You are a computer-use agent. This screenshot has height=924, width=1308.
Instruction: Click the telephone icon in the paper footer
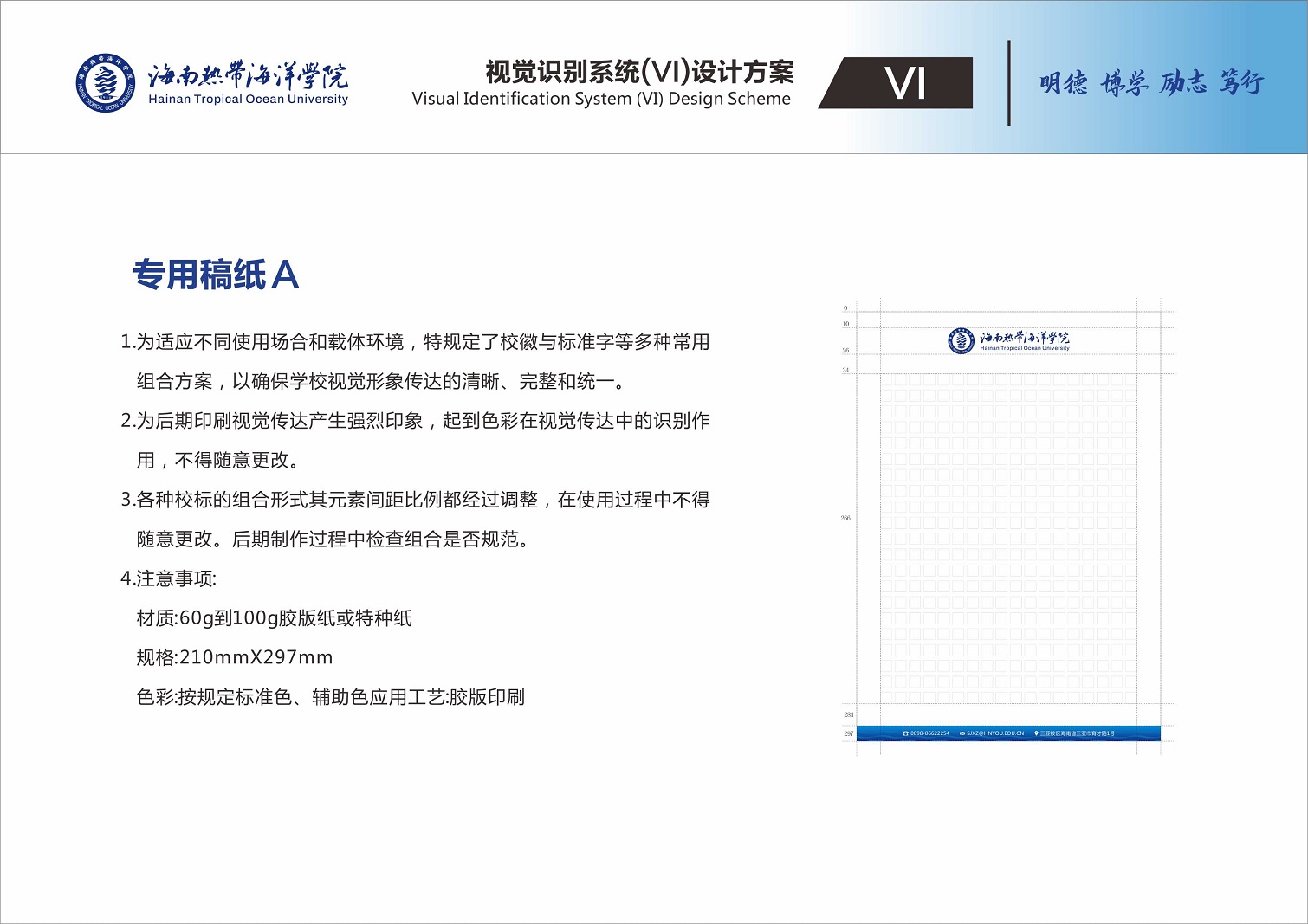point(905,733)
